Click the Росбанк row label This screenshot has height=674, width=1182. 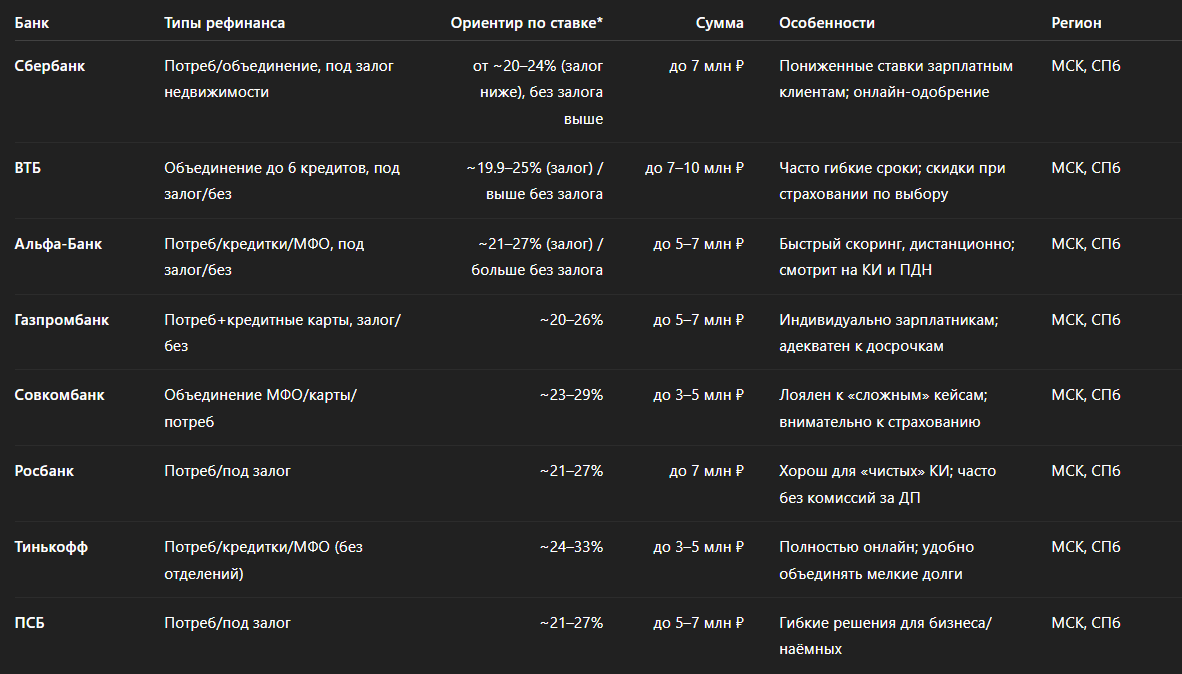coord(44,471)
